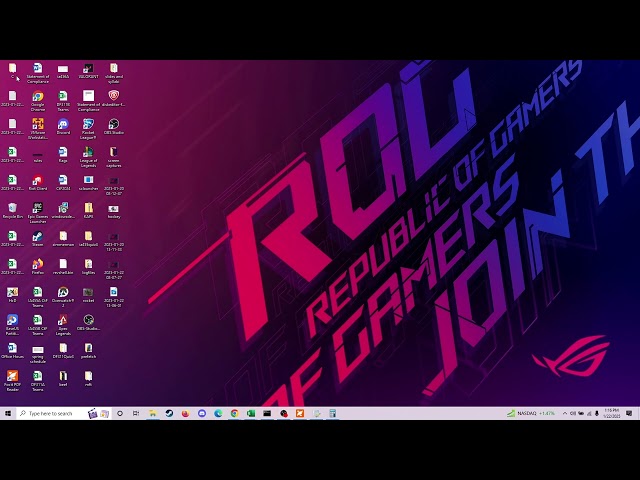Open the Discord desktop shortcut
Image resolution: width=640 pixels, height=480 pixels.
(x=63, y=126)
